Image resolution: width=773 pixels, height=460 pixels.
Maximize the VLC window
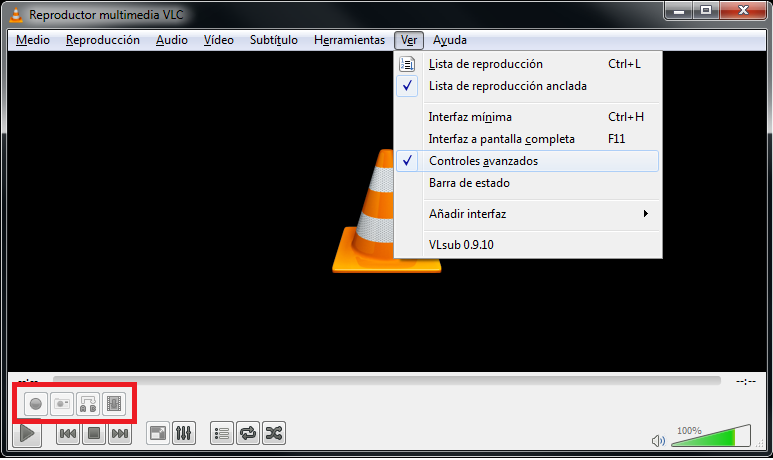(x=706, y=10)
